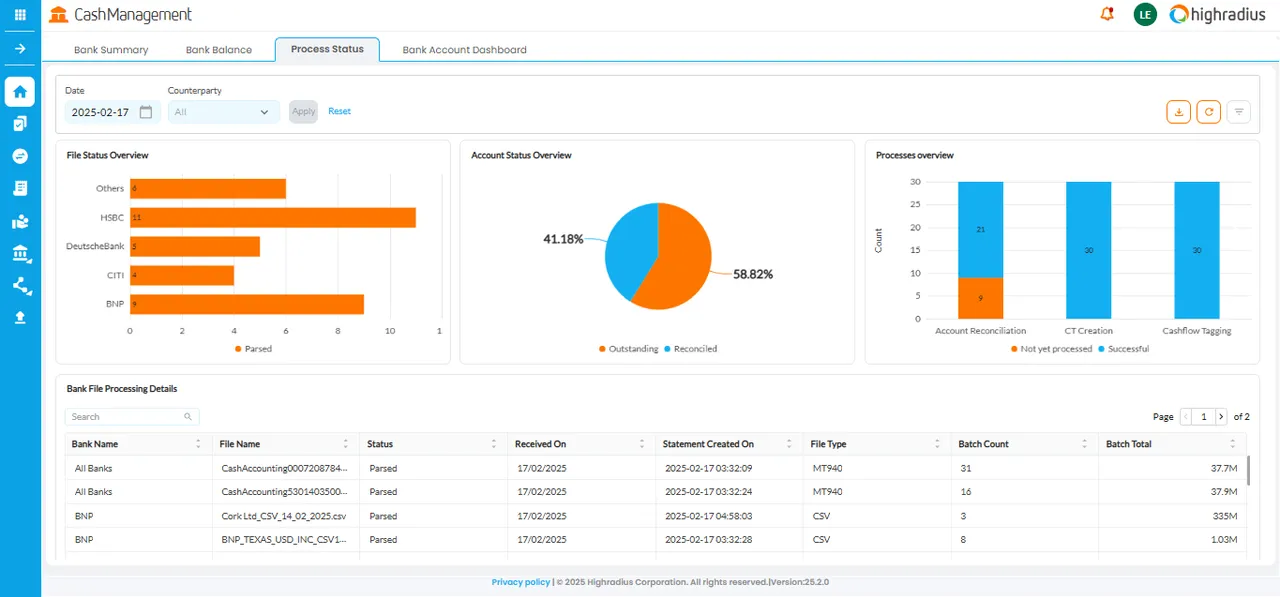1280x597 pixels.
Task: Toggle Parsed legend in File Status chart
Action: point(253,349)
